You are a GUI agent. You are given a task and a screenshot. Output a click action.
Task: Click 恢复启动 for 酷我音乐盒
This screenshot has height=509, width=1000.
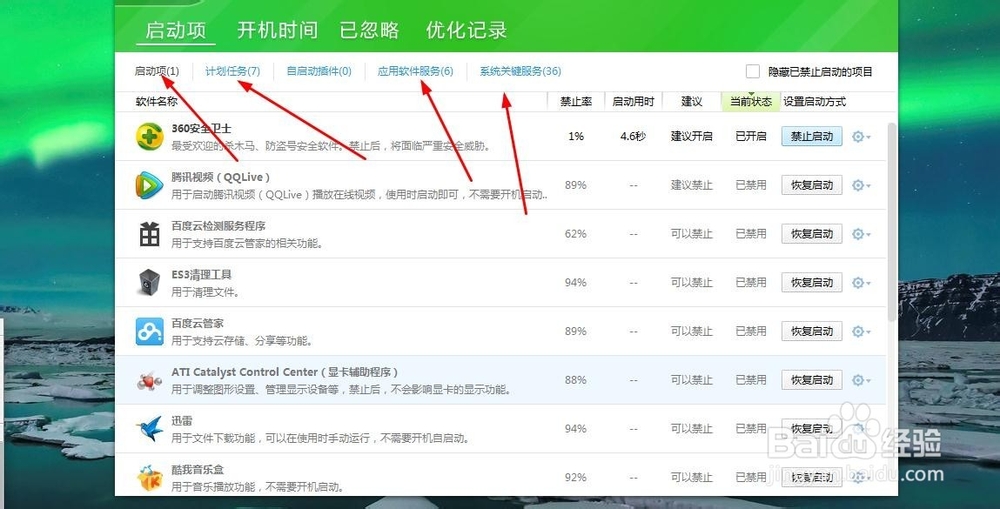pyautogui.click(x=812, y=477)
